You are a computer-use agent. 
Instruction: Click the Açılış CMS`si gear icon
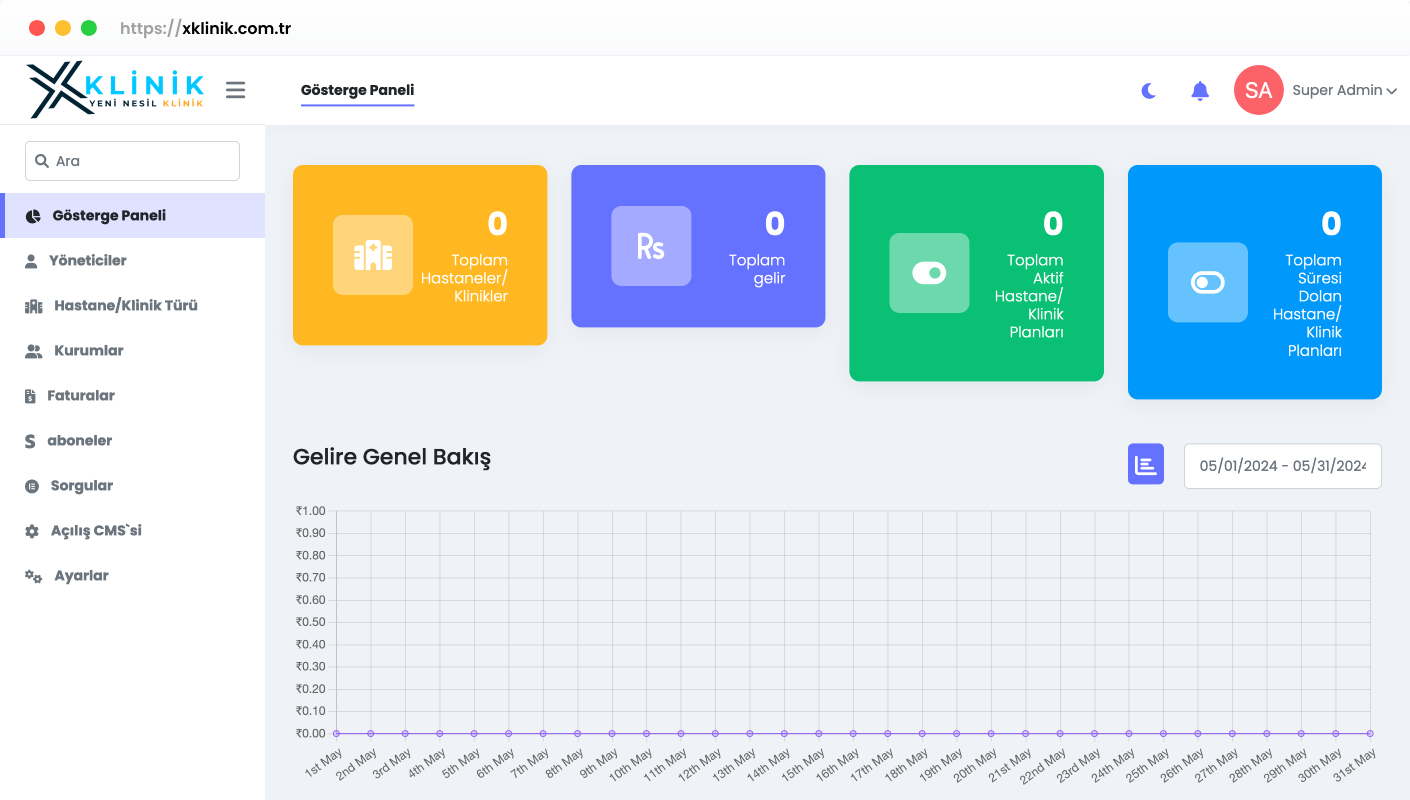click(32, 531)
